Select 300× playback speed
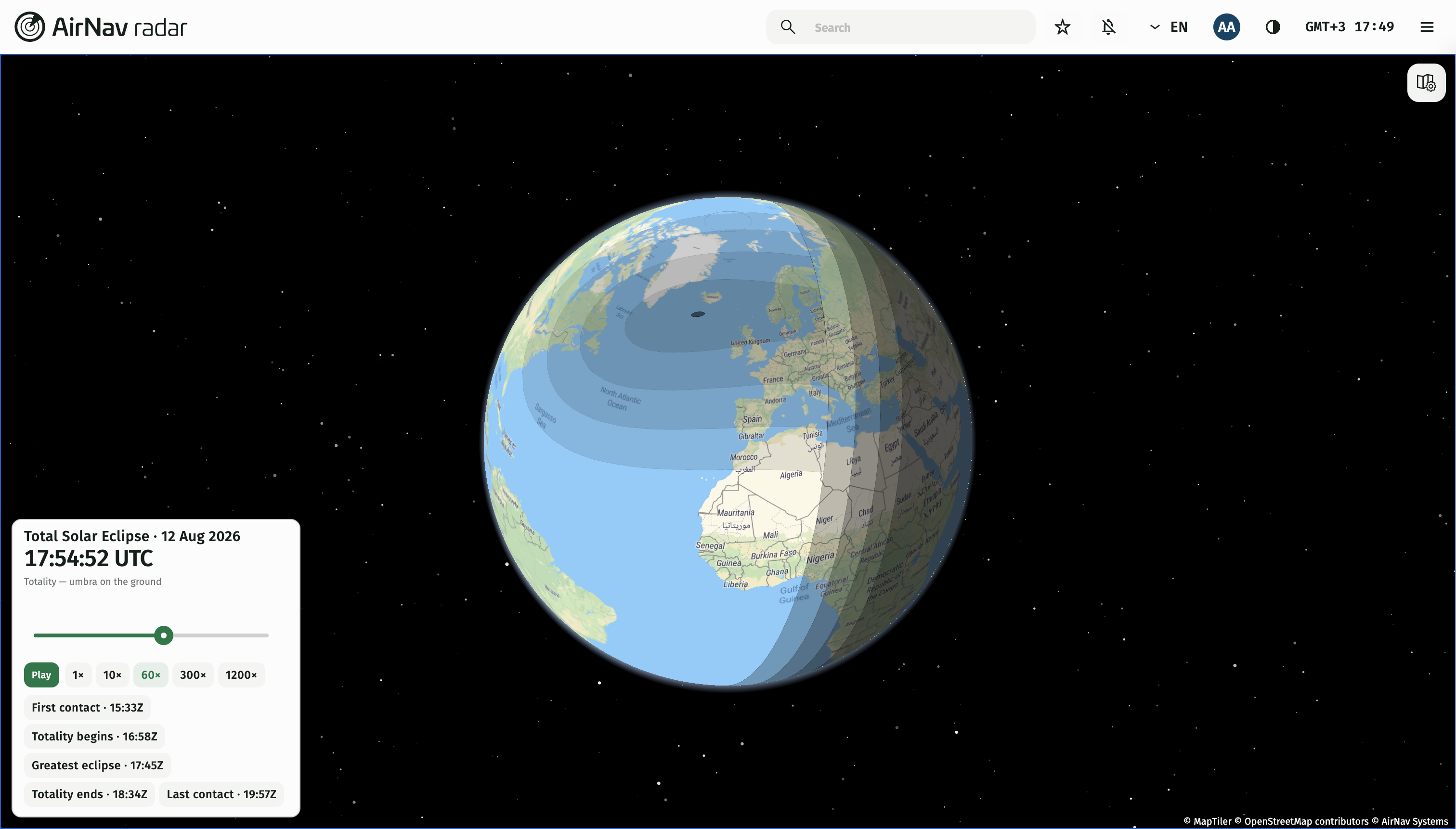Viewport: 1456px width, 829px height. click(x=193, y=674)
